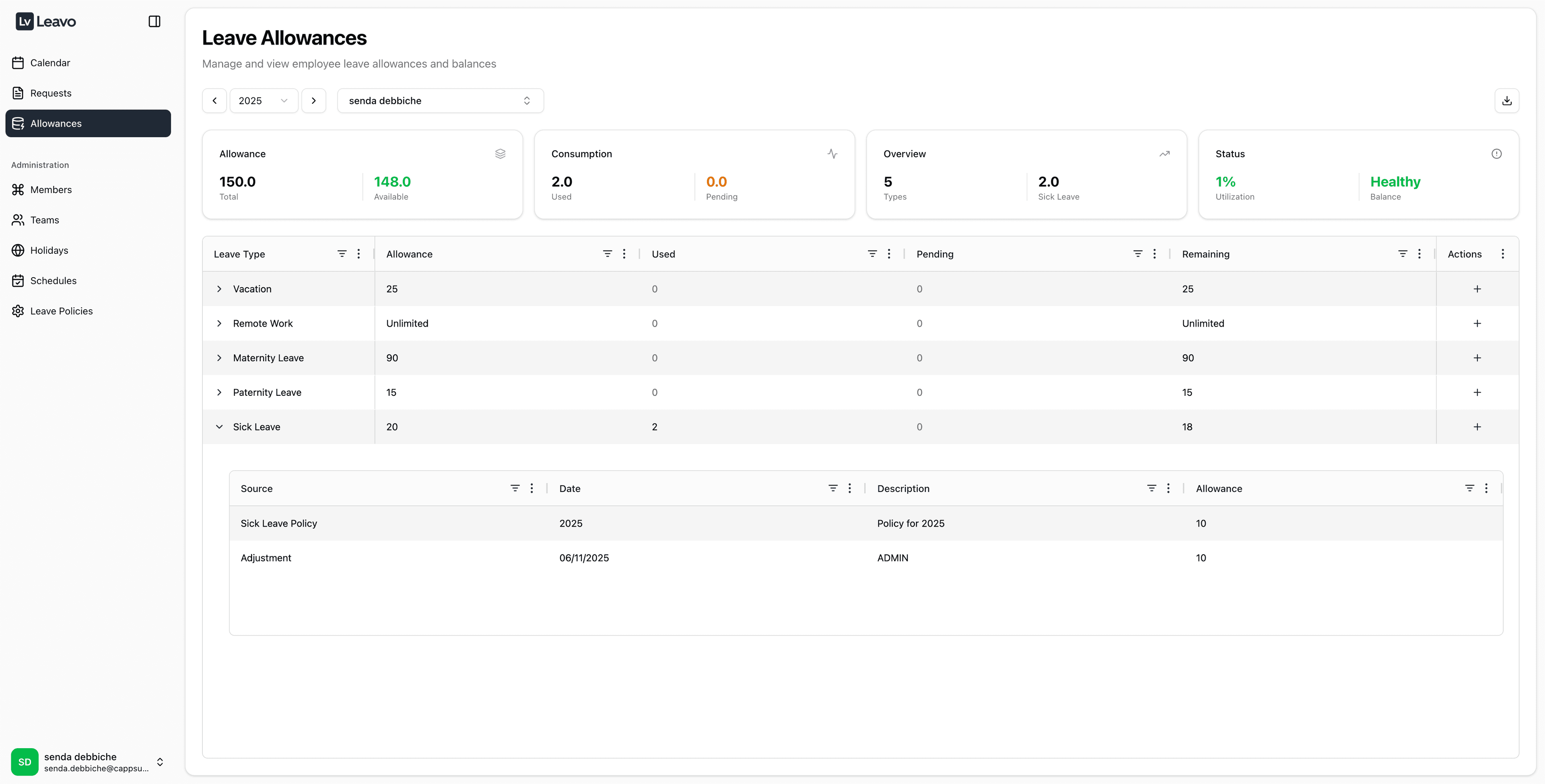Open filter for Leave Type column
This screenshot has height=784, width=1545.
pyautogui.click(x=342, y=254)
